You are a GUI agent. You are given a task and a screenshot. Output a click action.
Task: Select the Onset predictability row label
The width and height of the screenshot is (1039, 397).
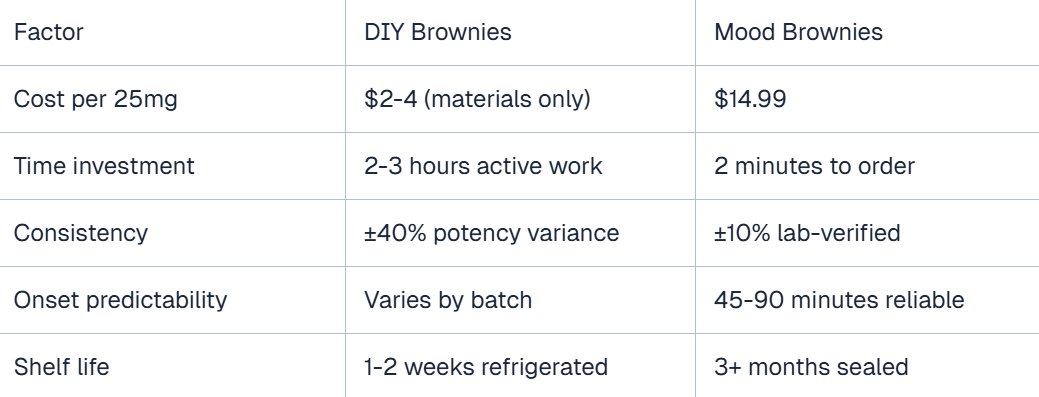pos(120,300)
